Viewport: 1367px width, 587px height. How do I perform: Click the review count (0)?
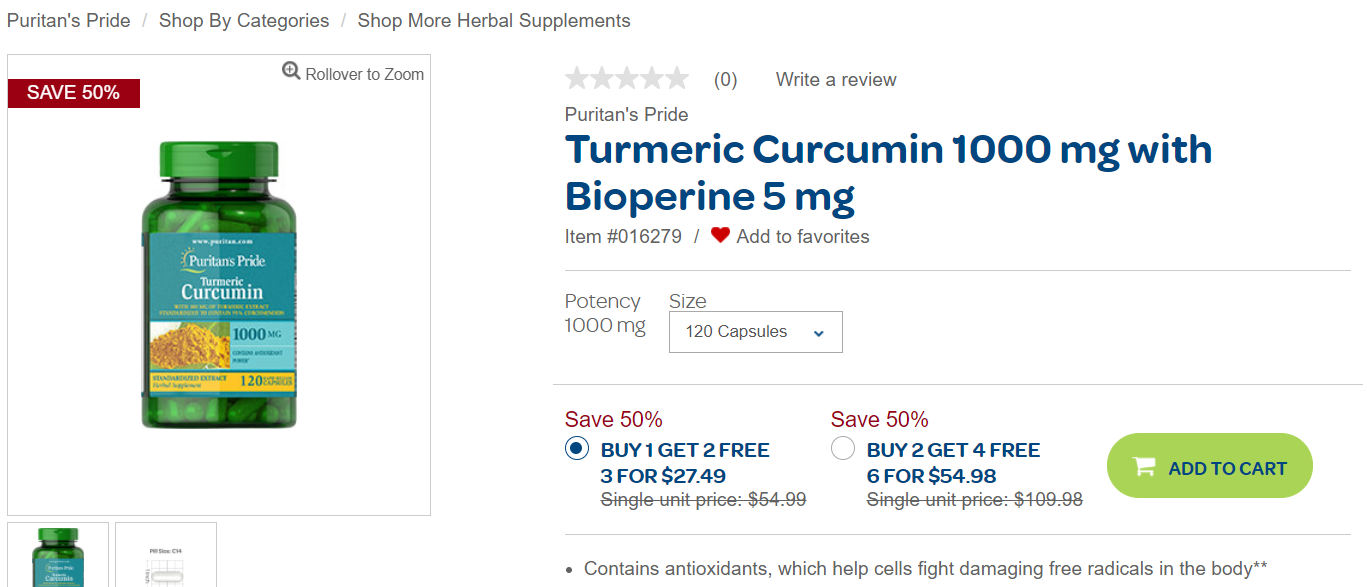tap(725, 80)
